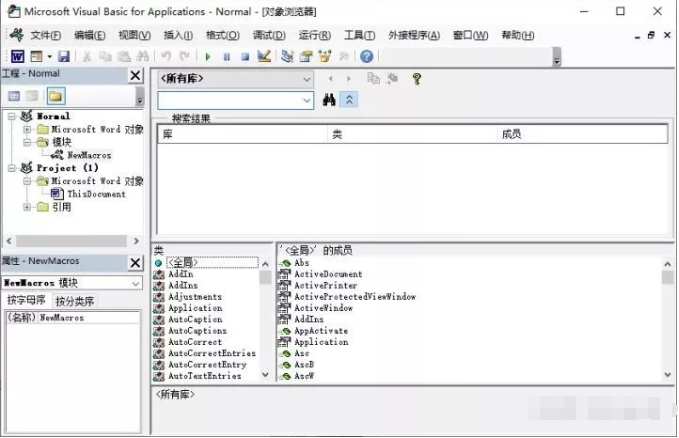Open the NewMacros 模块 properties dropdown
Image resolution: width=679 pixels, height=438 pixels.
click(x=136, y=283)
